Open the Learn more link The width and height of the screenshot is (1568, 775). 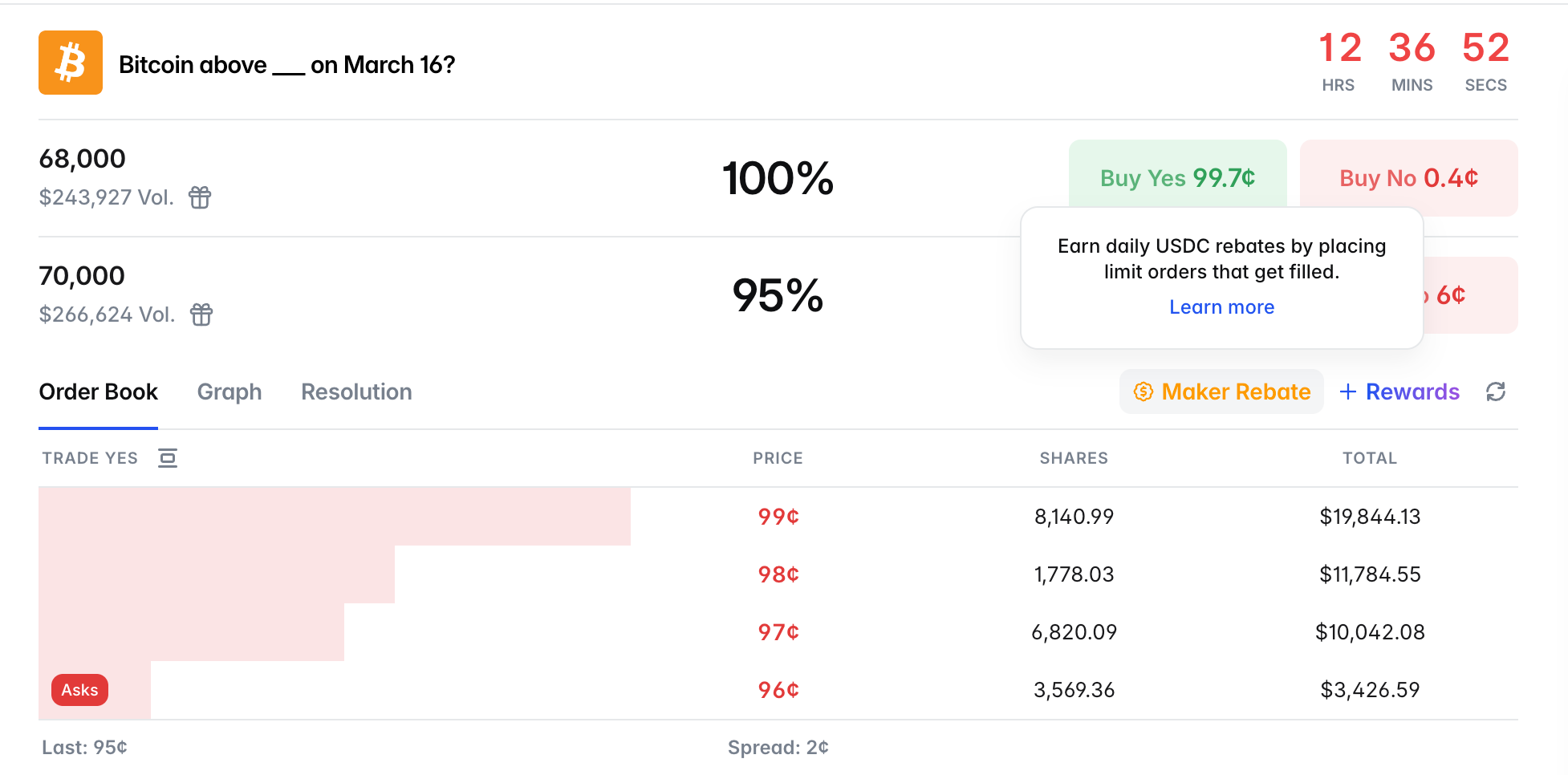coord(1221,307)
